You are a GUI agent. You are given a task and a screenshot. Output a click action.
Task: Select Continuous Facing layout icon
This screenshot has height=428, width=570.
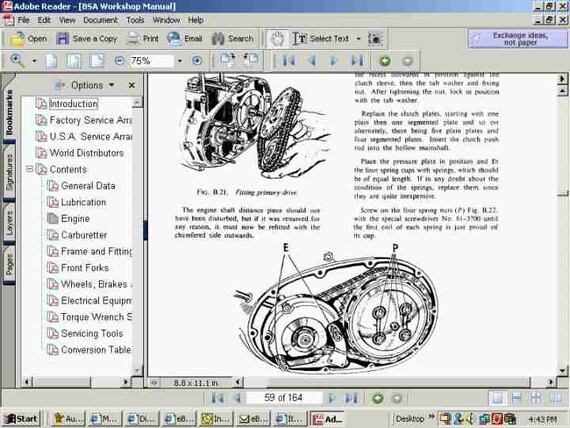click(536, 398)
